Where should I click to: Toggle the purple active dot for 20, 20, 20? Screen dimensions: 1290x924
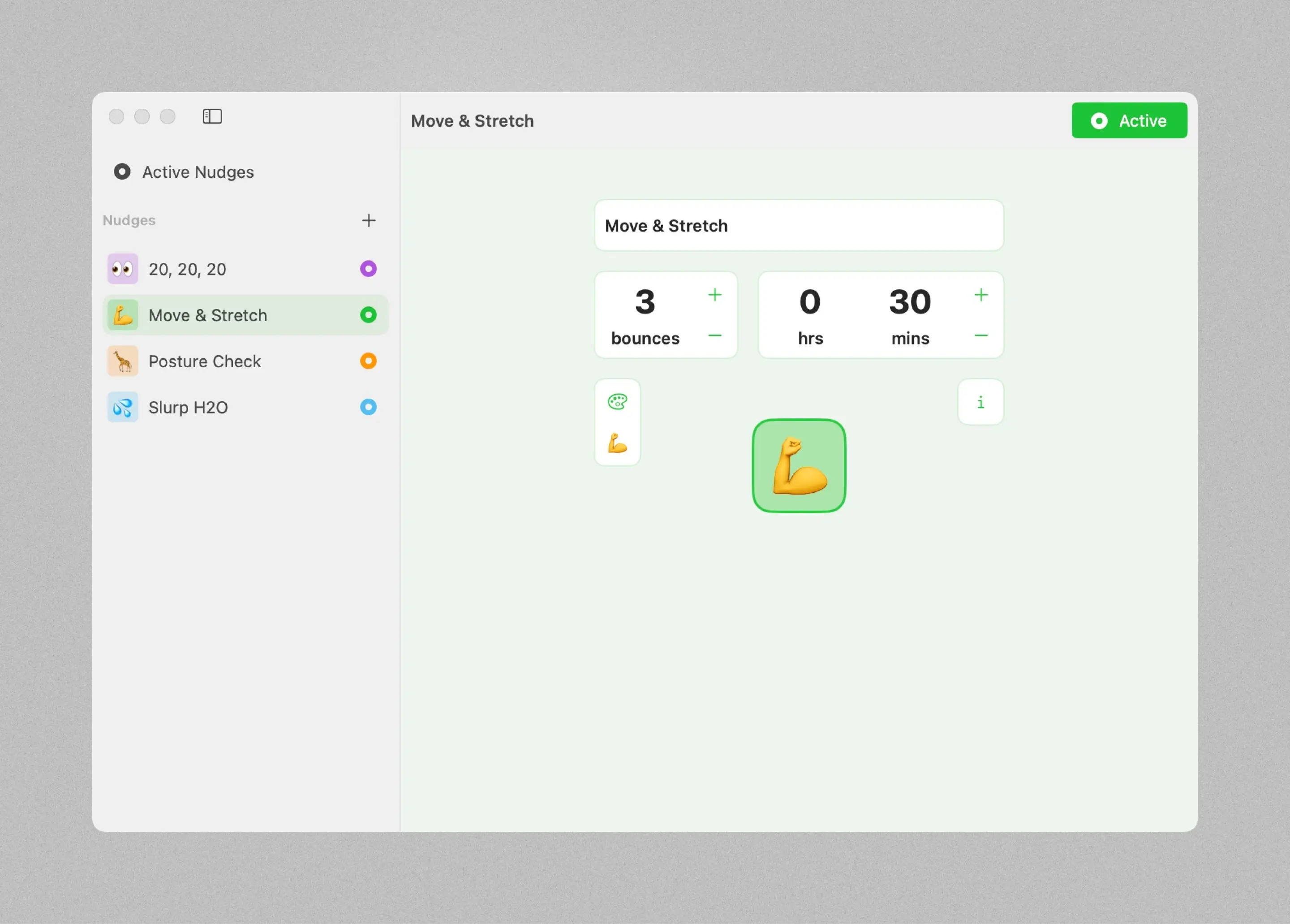[369, 269]
